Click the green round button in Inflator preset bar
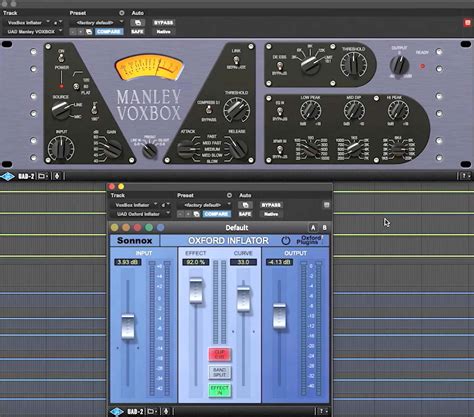This screenshot has width=474, height=417. click(x=149, y=228)
